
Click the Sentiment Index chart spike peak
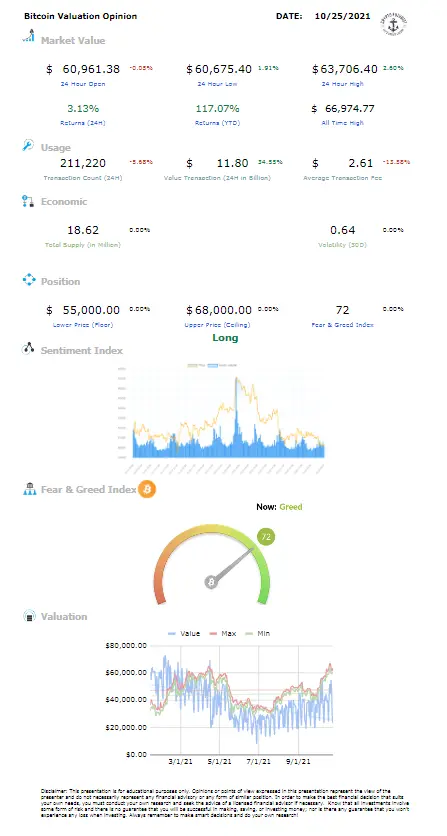236,380
